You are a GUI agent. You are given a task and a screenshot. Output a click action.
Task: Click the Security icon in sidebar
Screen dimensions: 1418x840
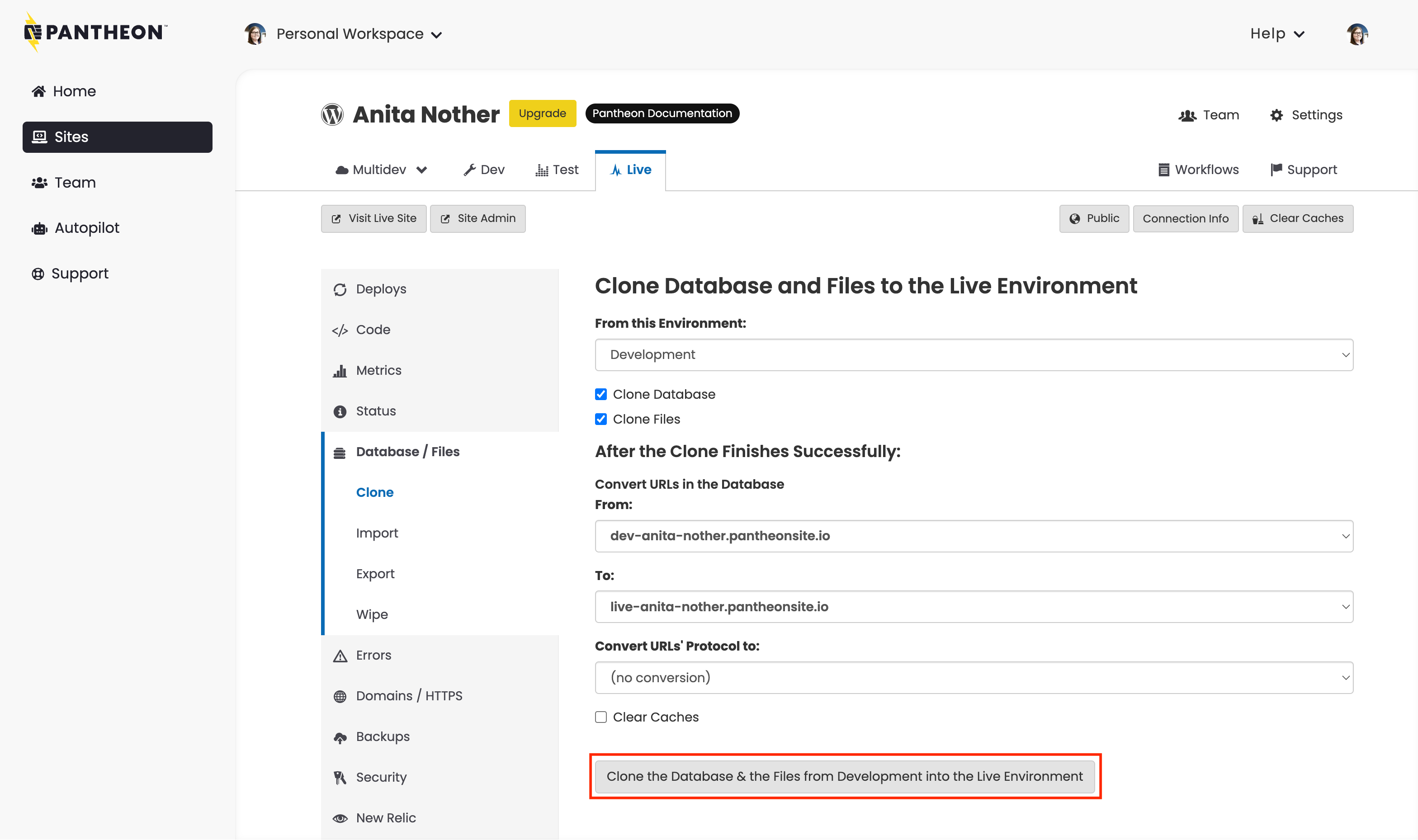point(340,778)
